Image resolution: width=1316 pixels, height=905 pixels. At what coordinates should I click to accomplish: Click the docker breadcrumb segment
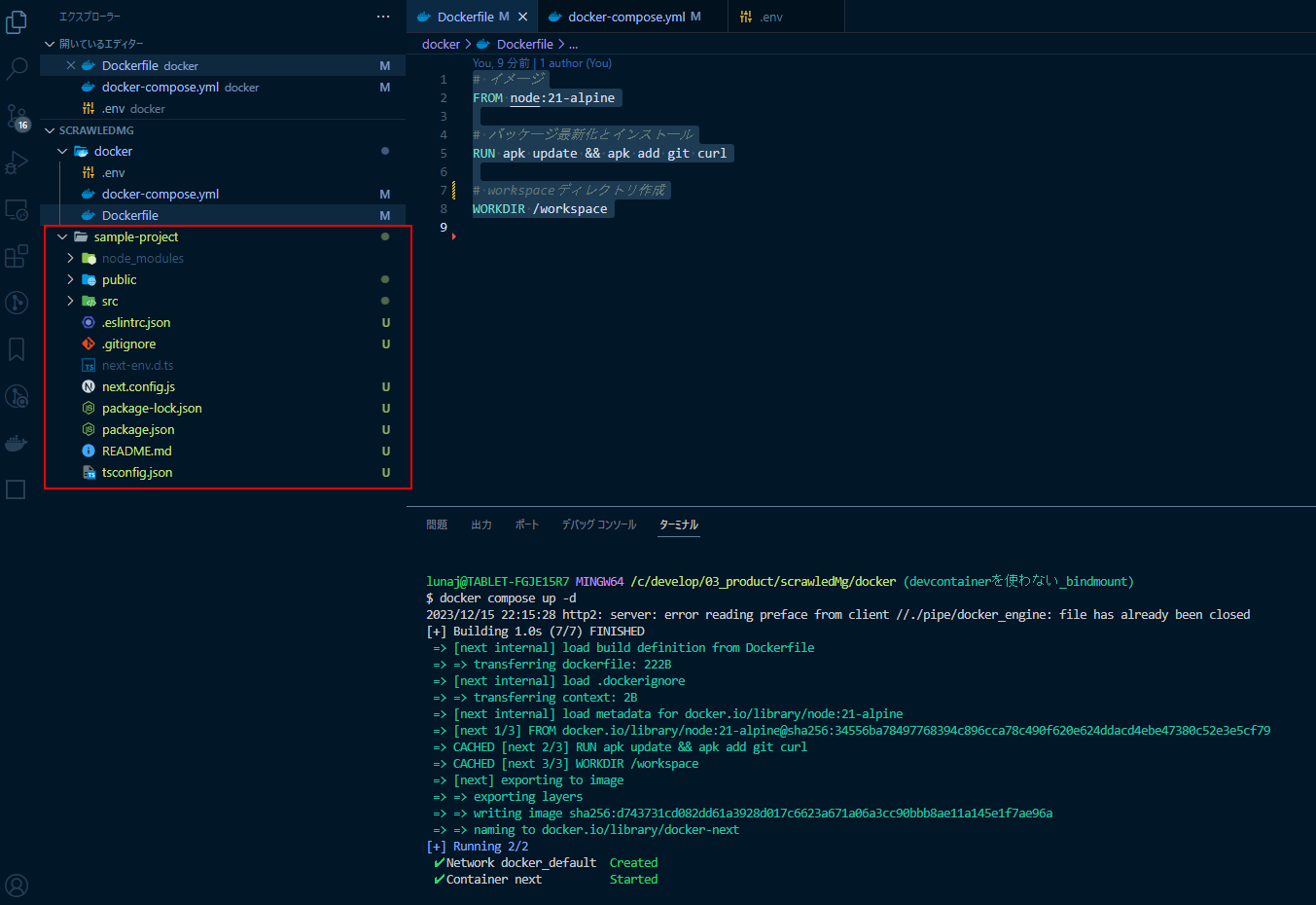441,44
